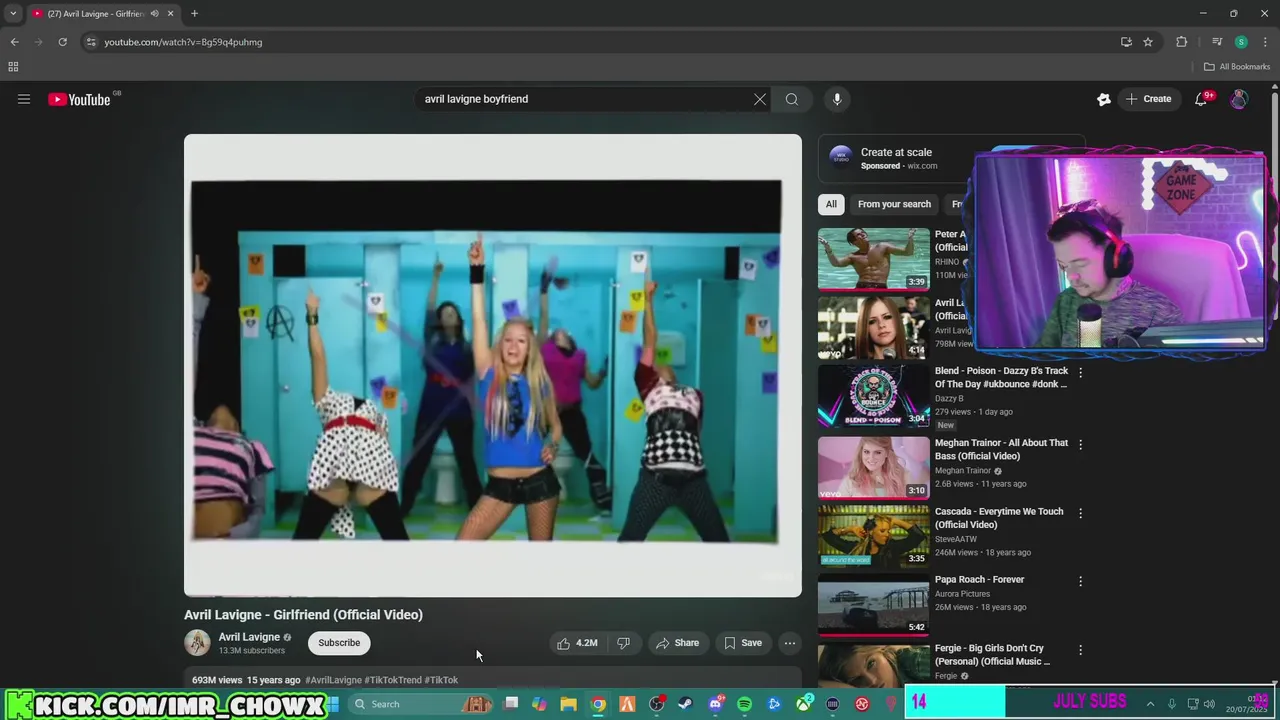Screen dimensions: 1280x720
Task: Click the video player frame
Action: [x=493, y=365]
